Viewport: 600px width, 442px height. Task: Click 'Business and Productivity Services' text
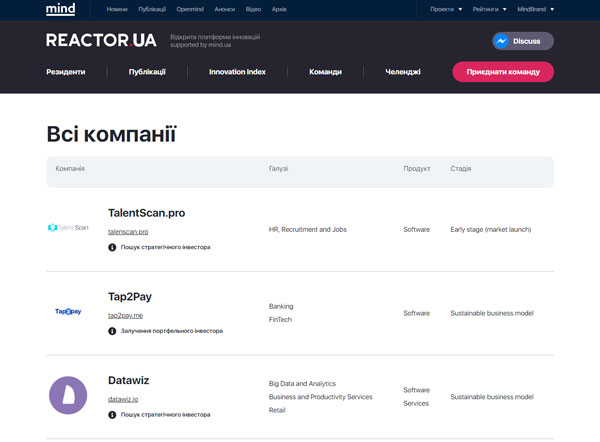pos(320,397)
